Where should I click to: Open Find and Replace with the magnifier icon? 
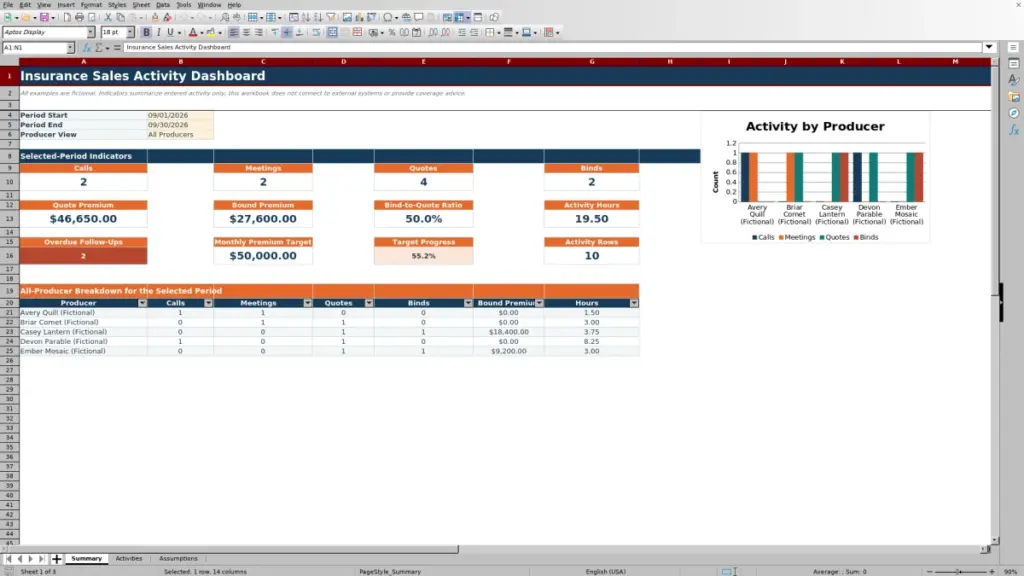coord(225,18)
